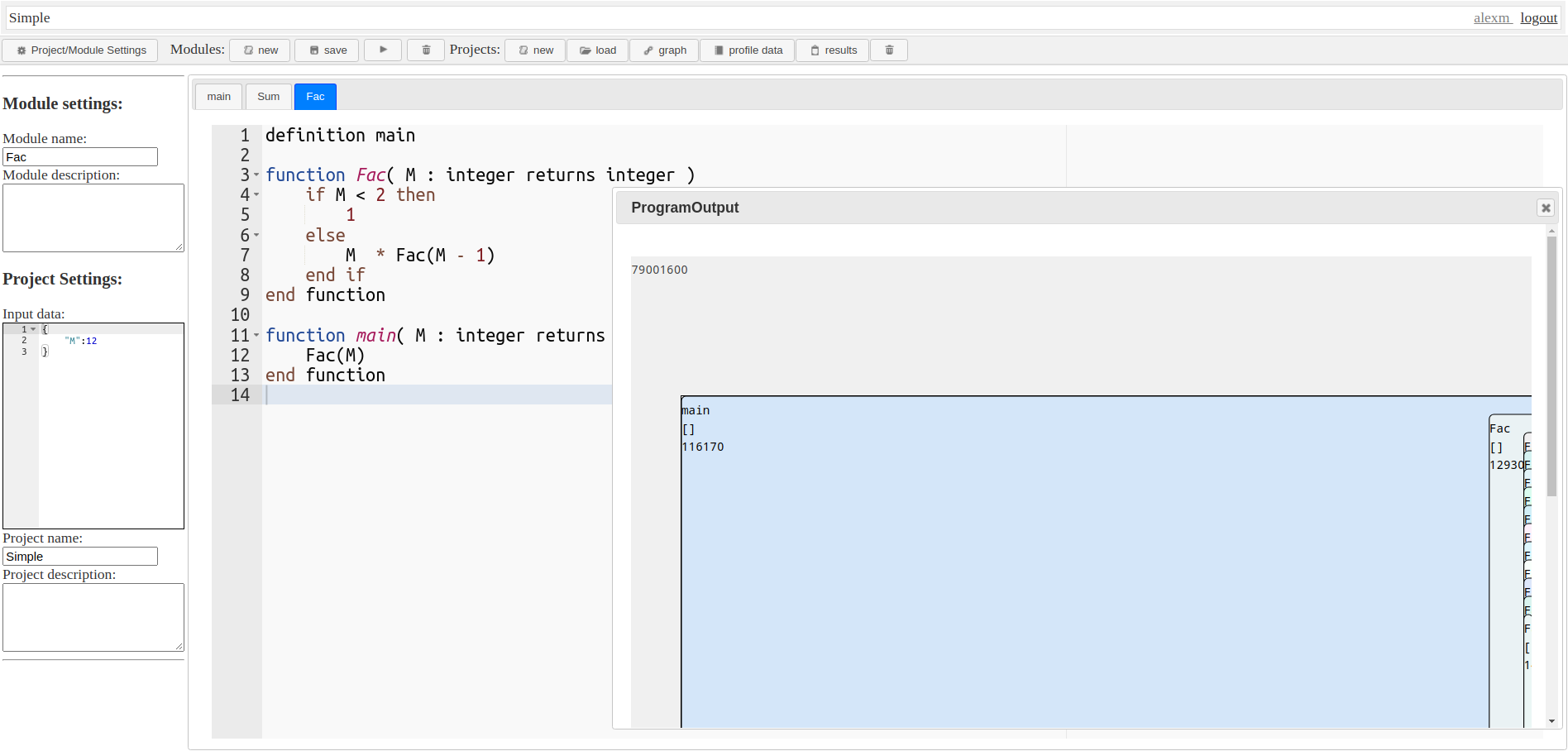The width and height of the screenshot is (1568, 751).
Task: Open Project/Module Settings panel
Action: pos(80,50)
